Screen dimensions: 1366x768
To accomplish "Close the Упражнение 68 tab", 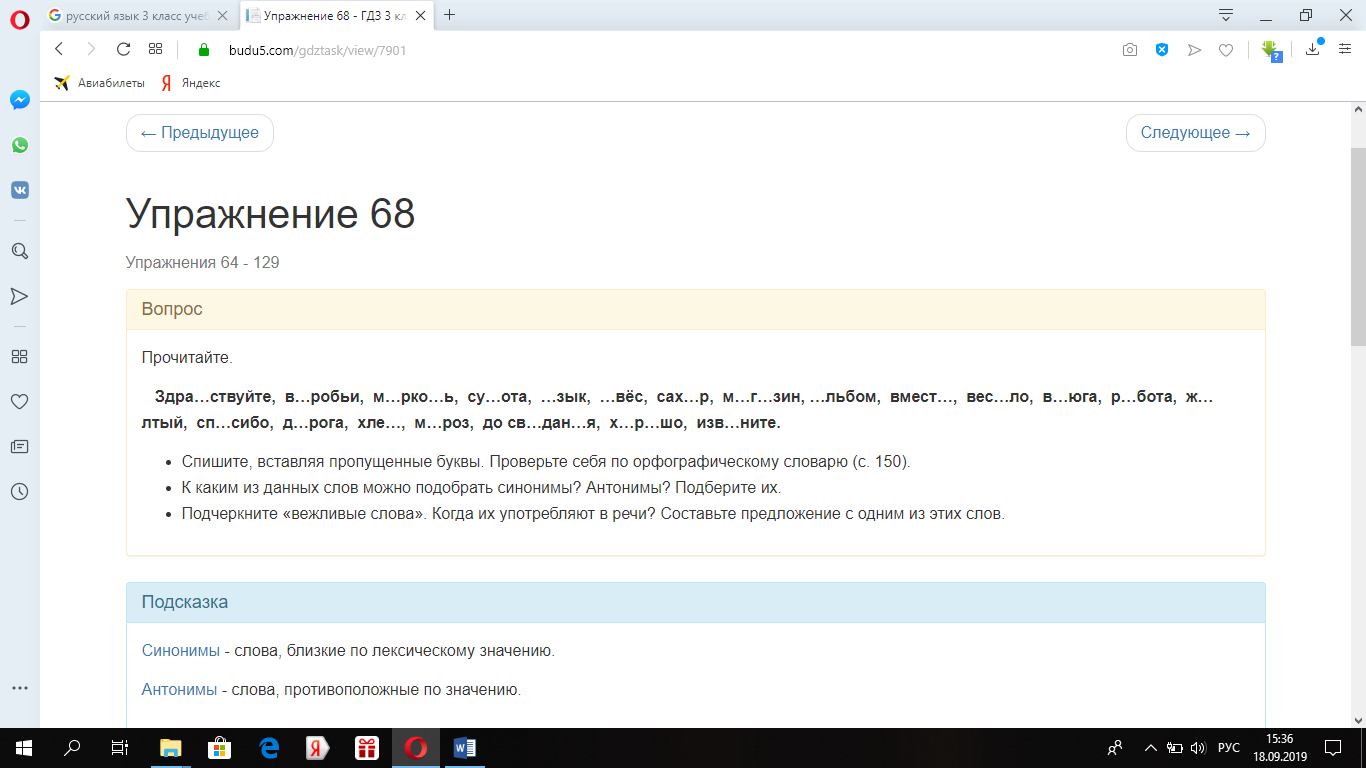I will coord(422,15).
